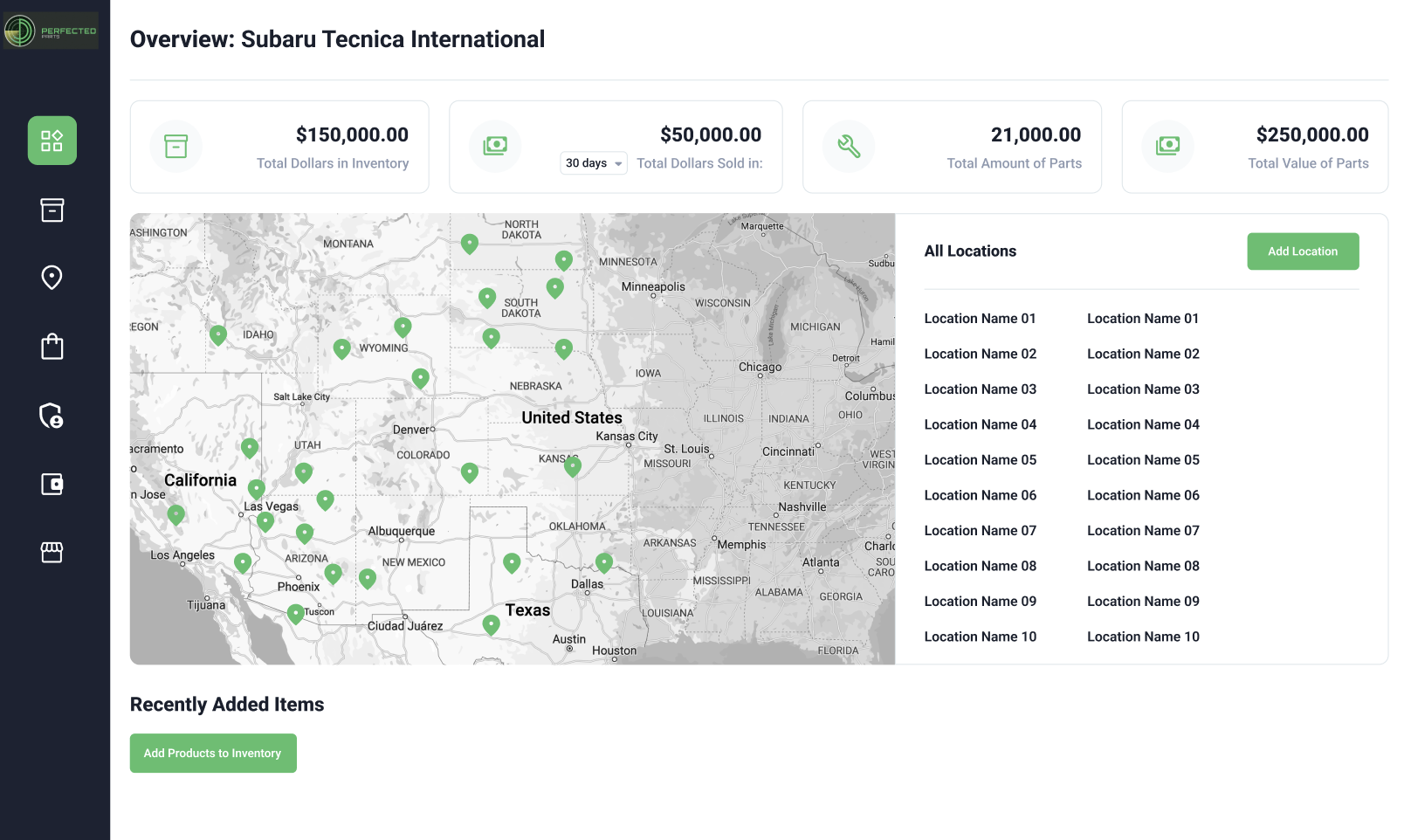Image resolution: width=1404 pixels, height=840 pixels.
Task: Expand the 30 days dropdown
Action: tap(594, 163)
